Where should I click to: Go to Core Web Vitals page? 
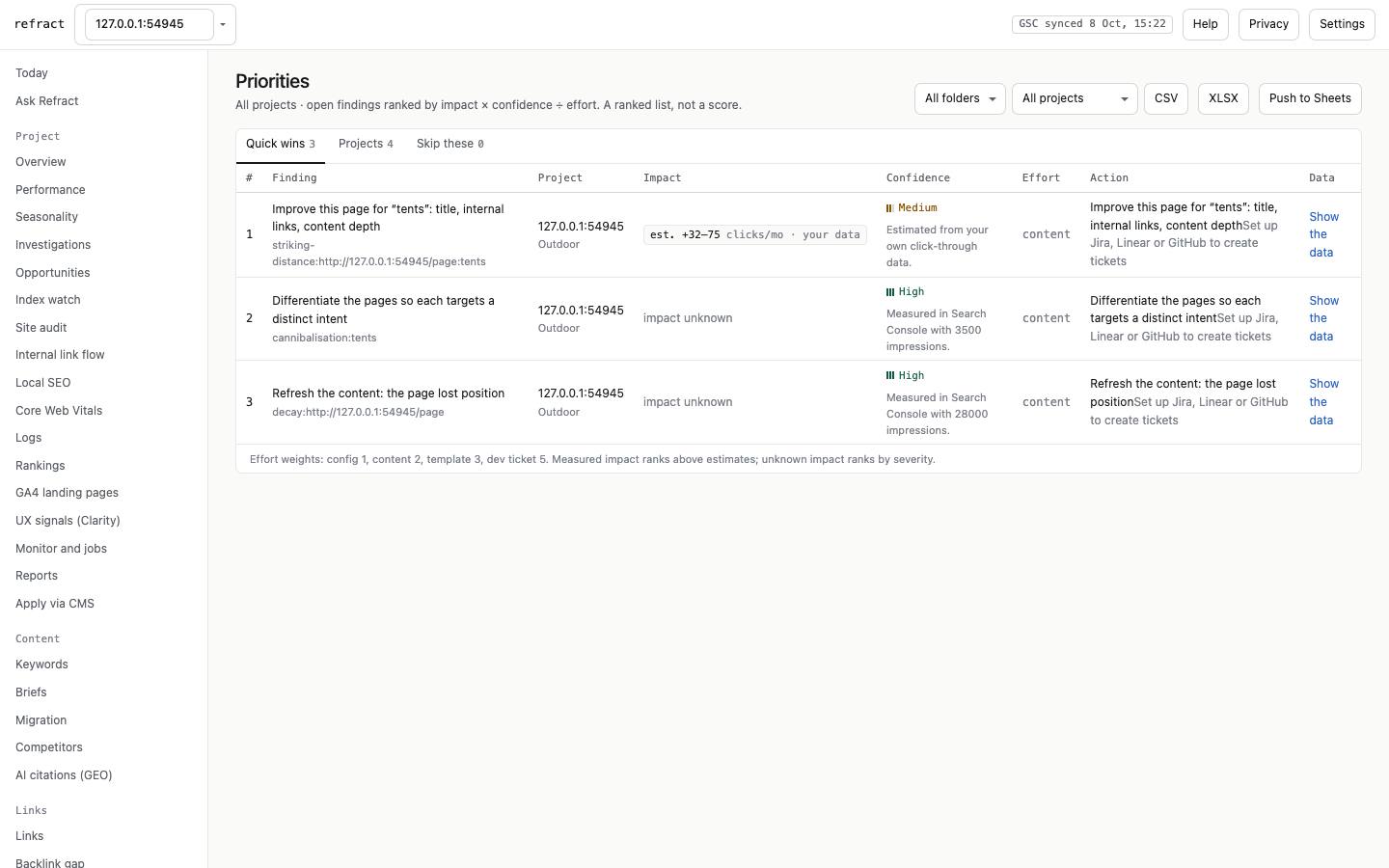click(59, 411)
